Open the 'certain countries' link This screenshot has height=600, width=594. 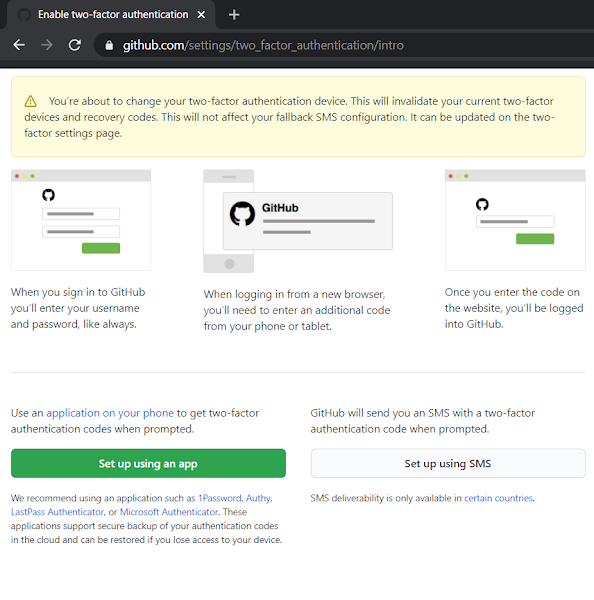(x=498, y=498)
